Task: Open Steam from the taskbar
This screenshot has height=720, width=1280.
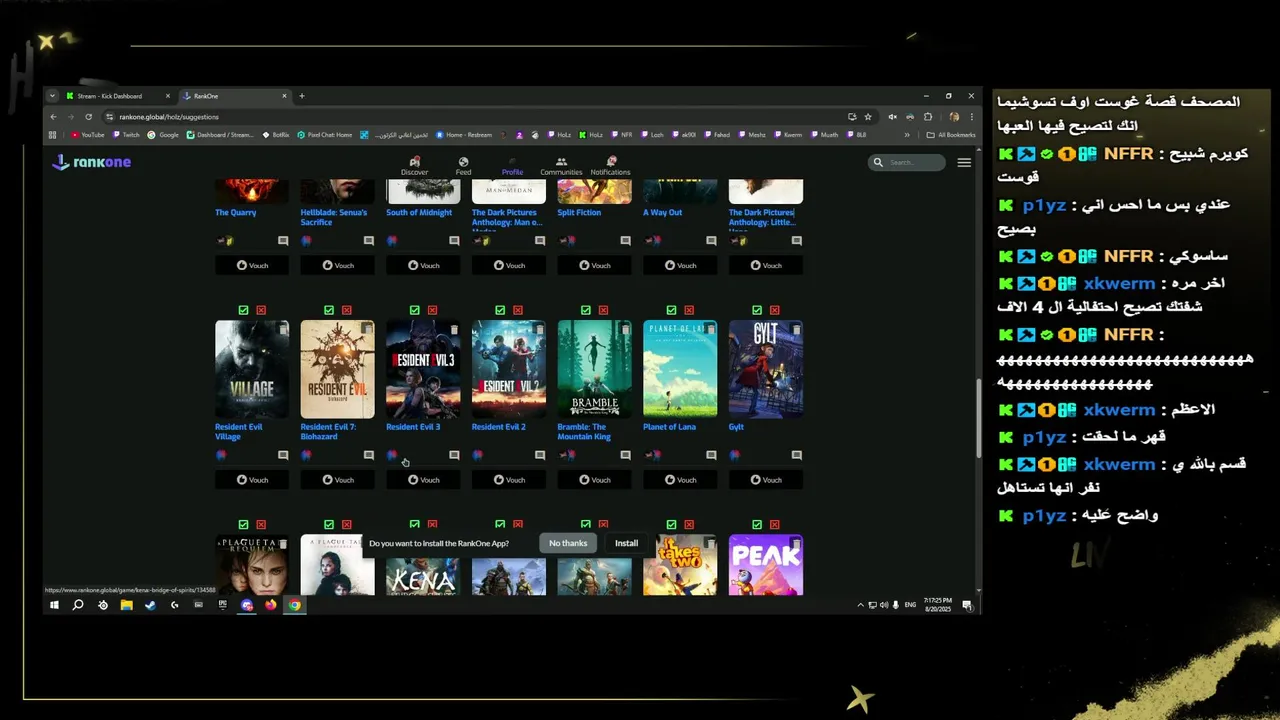Action: pyautogui.click(x=150, y=605)
